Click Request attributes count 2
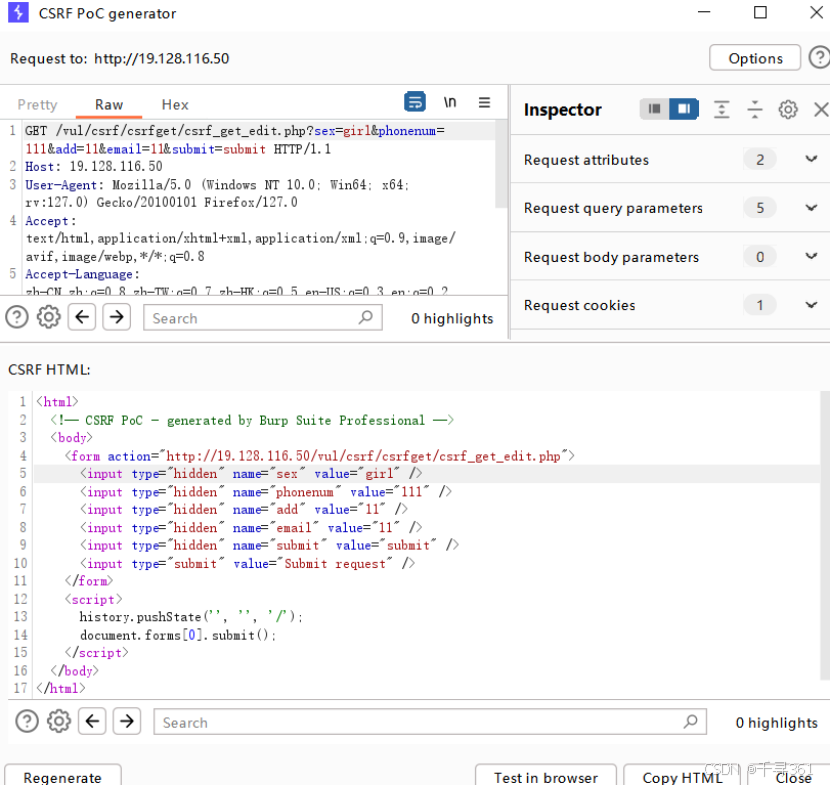This screenshot has height=785, width=830. pos(760,159)
